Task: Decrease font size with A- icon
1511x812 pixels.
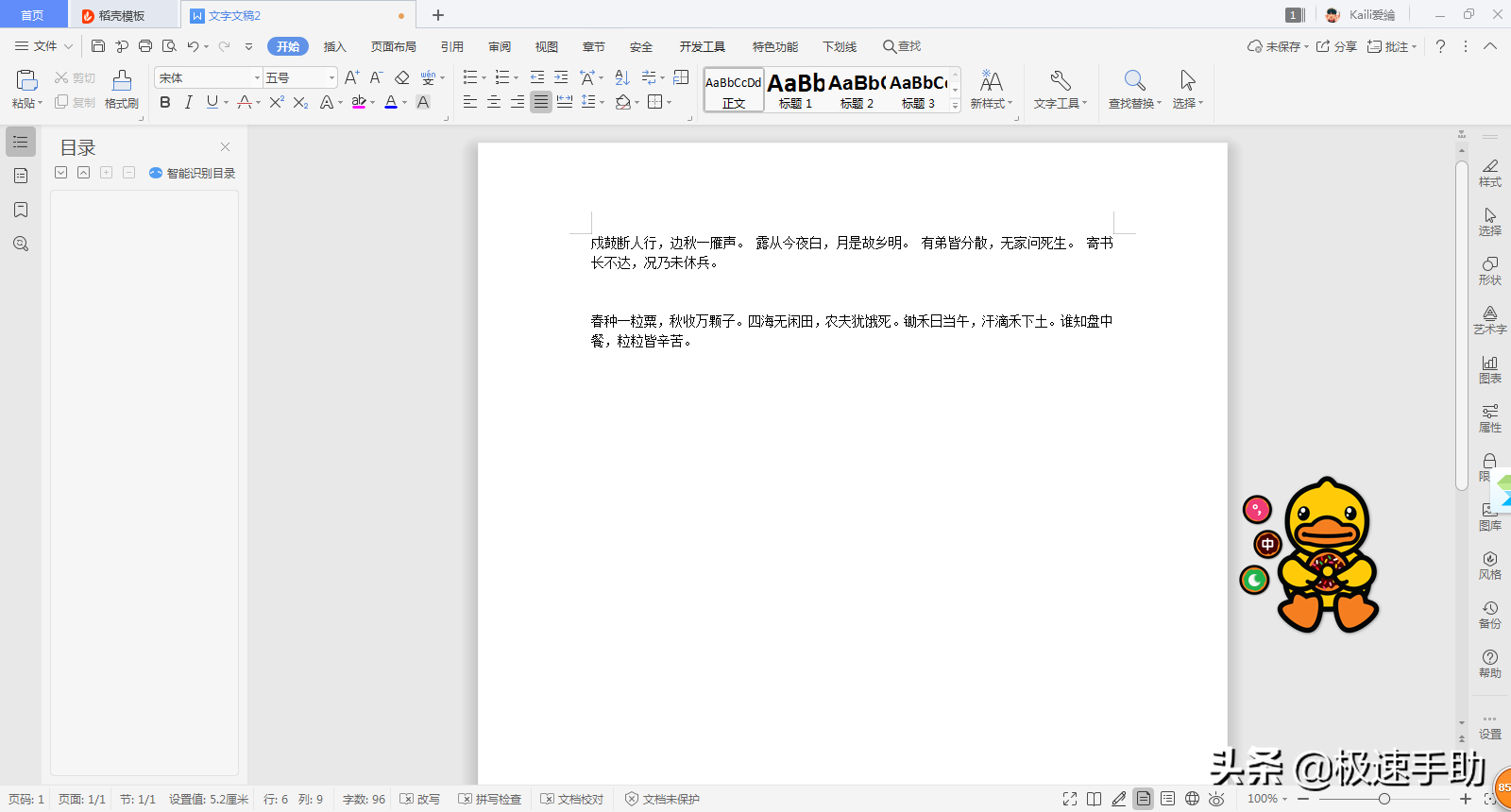Action: (x=376, y=77)
